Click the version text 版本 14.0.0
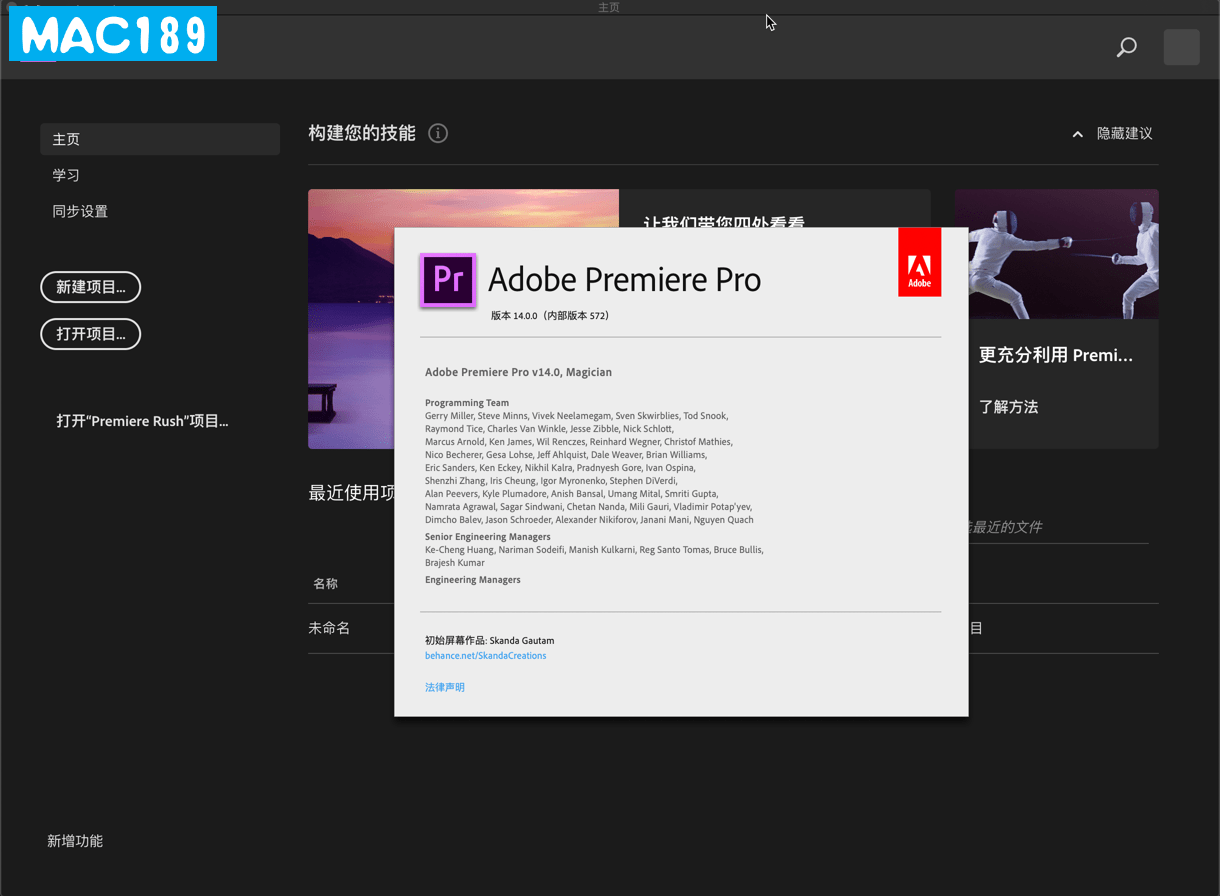 tap(550, 315)
